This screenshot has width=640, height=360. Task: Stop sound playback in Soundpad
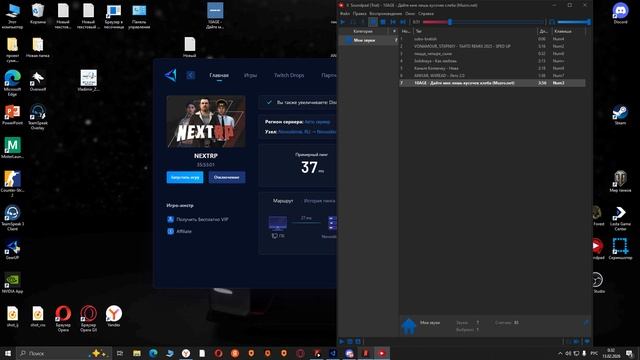pyautogui.click(x=383, y=22)
